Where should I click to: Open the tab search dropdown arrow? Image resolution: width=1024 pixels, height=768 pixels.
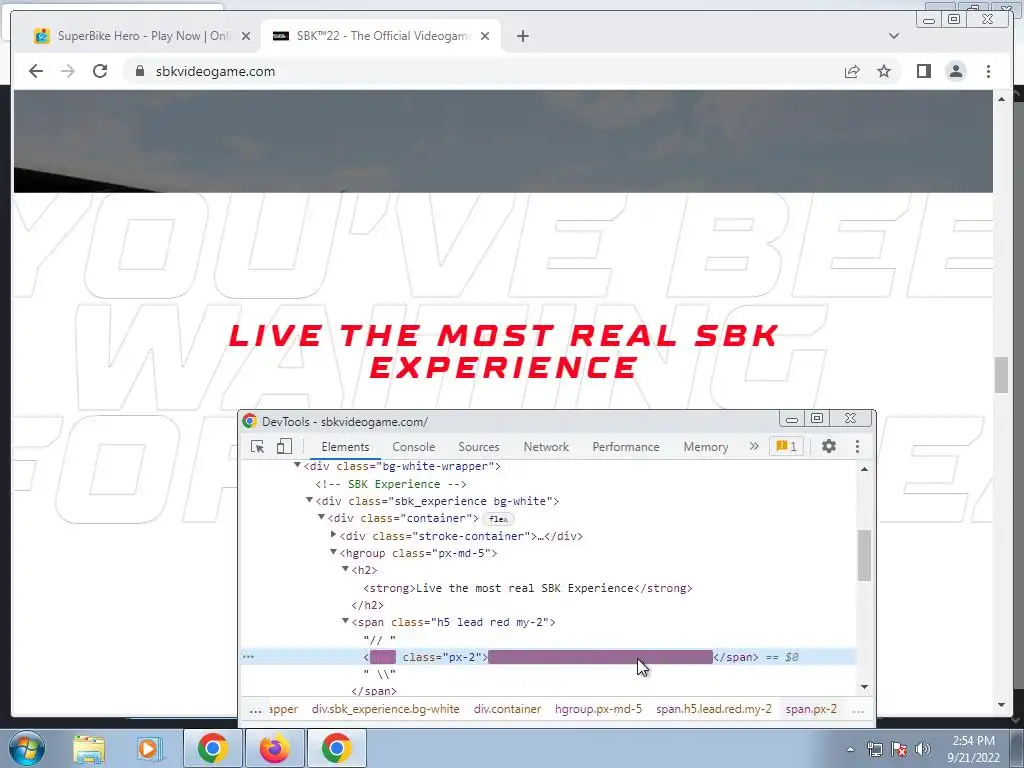[893, 36]
